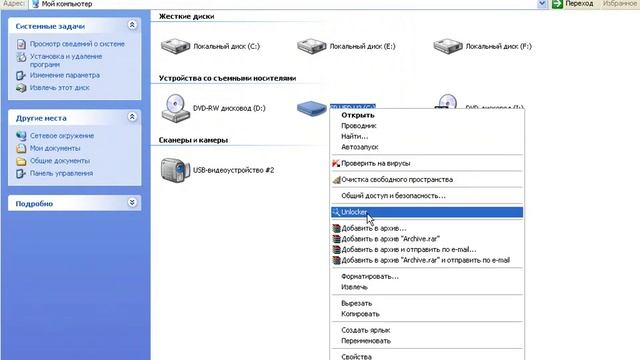Viewport: 640px width, 360px height.
Task: Open Local Disk (F:) drive icon
Action: (x=448, y=46)
